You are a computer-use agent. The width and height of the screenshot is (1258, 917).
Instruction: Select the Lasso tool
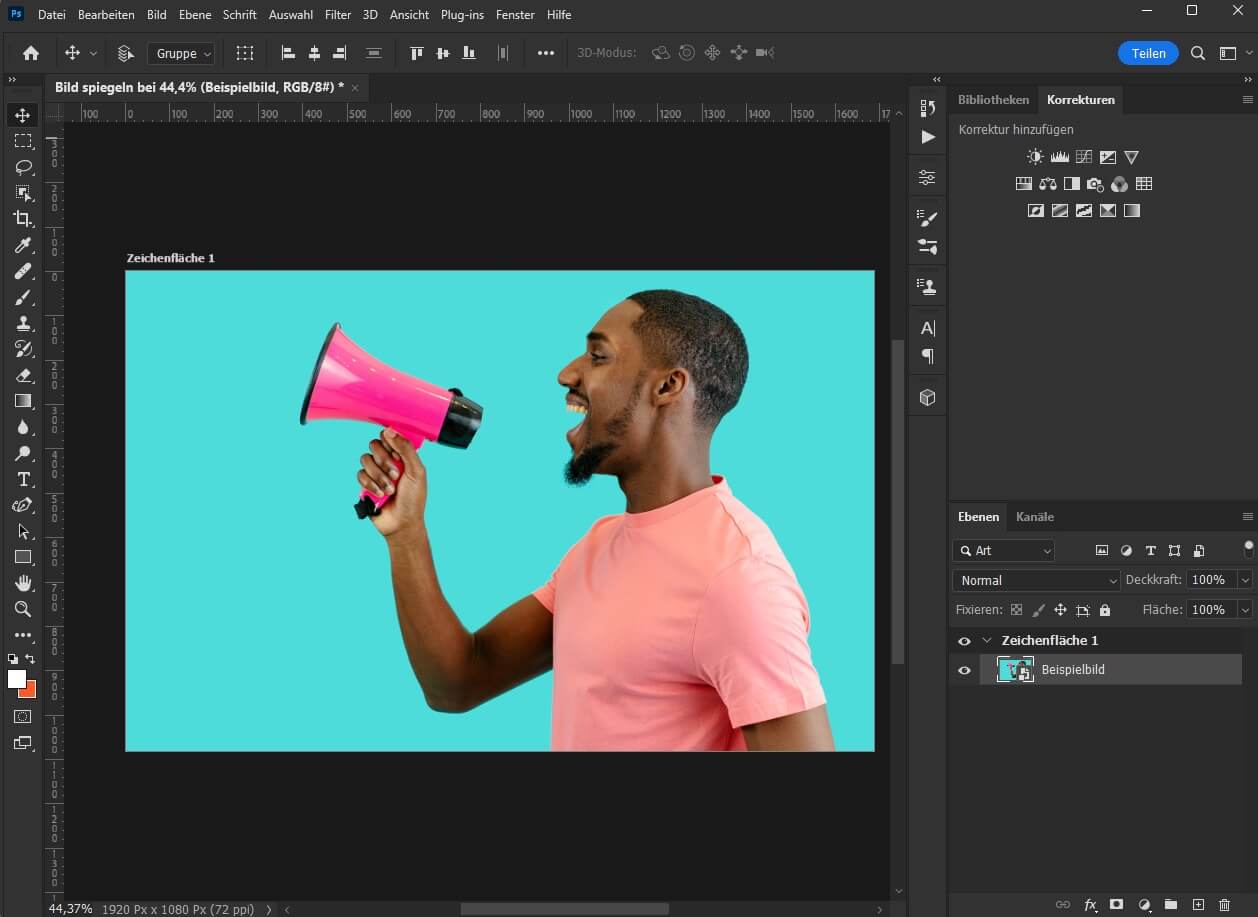[24, 167]
